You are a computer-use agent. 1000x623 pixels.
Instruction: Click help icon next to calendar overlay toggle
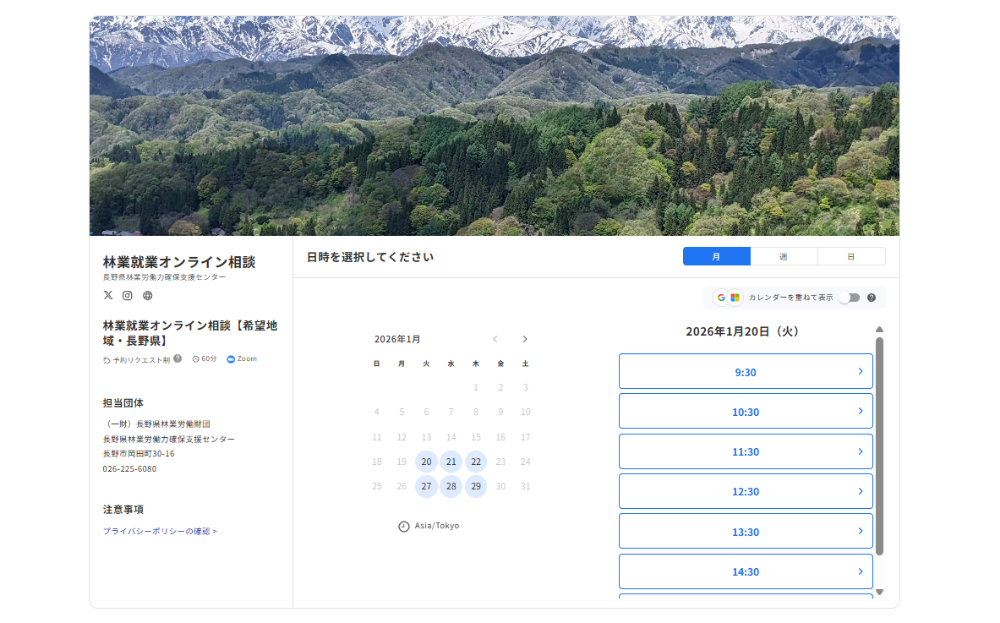pos(871,298)
